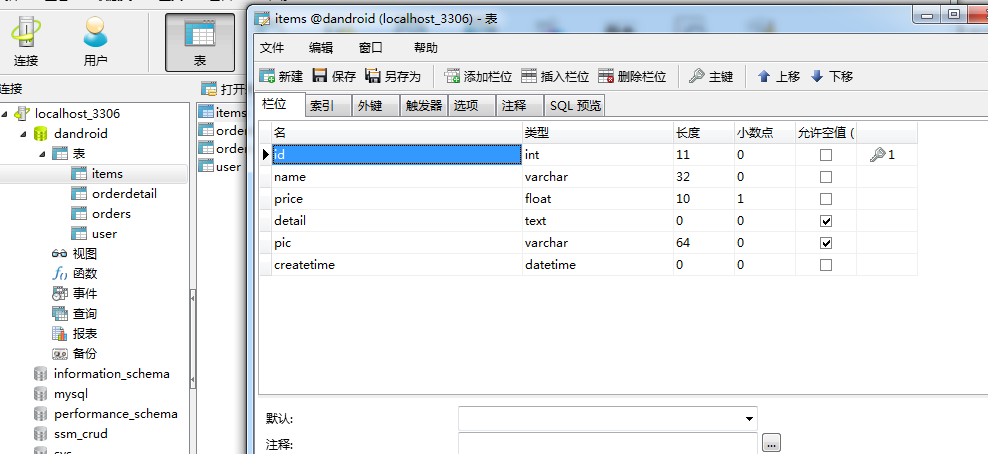This screenshot has width=988, height=454.
Task: Click the Move Up (上移) arrow
Action: pyautogui.click(x=764, y=76)
